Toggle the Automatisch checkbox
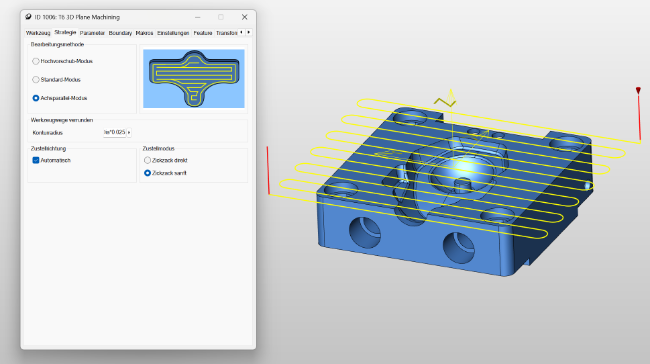Viewport: 650px width, 364px height. pos(36,160)
